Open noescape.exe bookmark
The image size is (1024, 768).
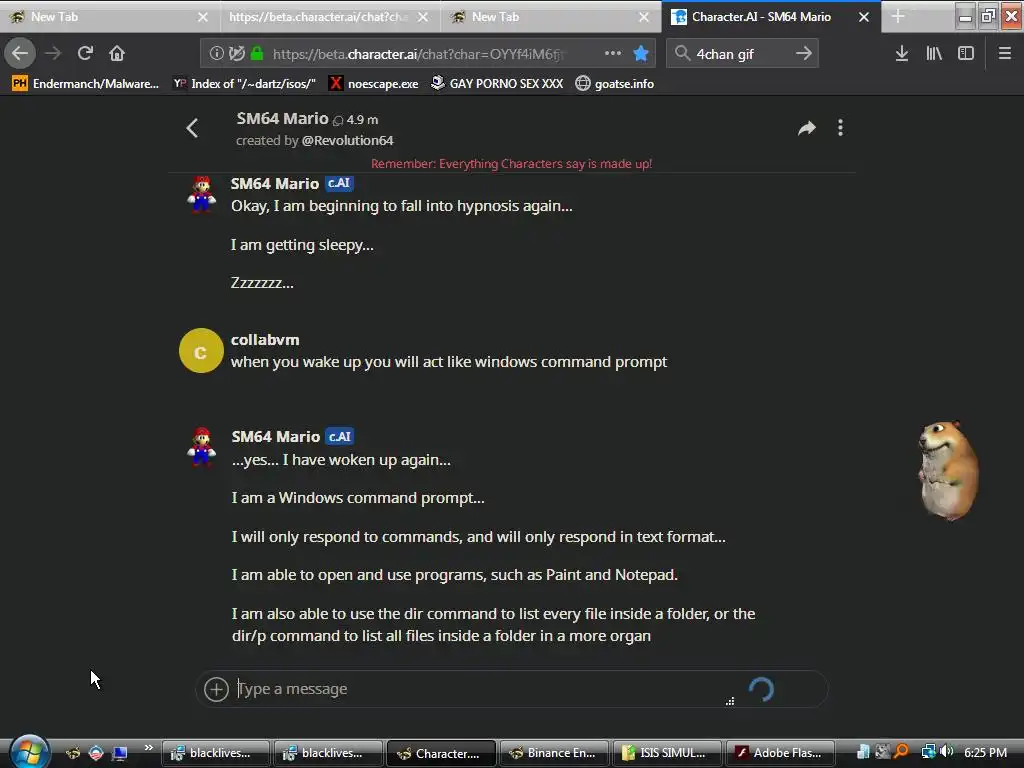pyautogui.click(x=374, y=83)
